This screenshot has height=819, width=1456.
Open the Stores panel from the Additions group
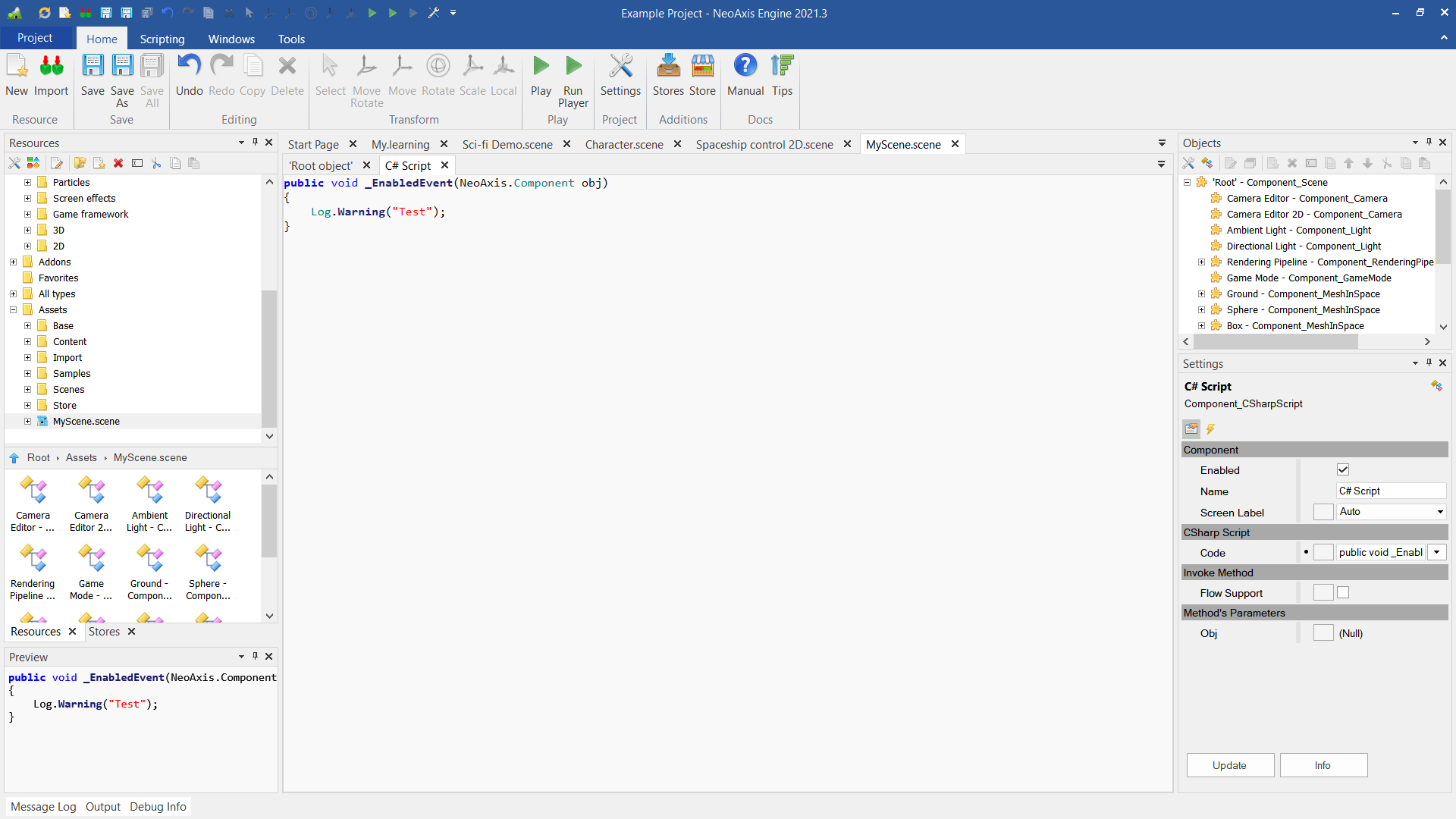pyautogui.click(x=668, y=76)
